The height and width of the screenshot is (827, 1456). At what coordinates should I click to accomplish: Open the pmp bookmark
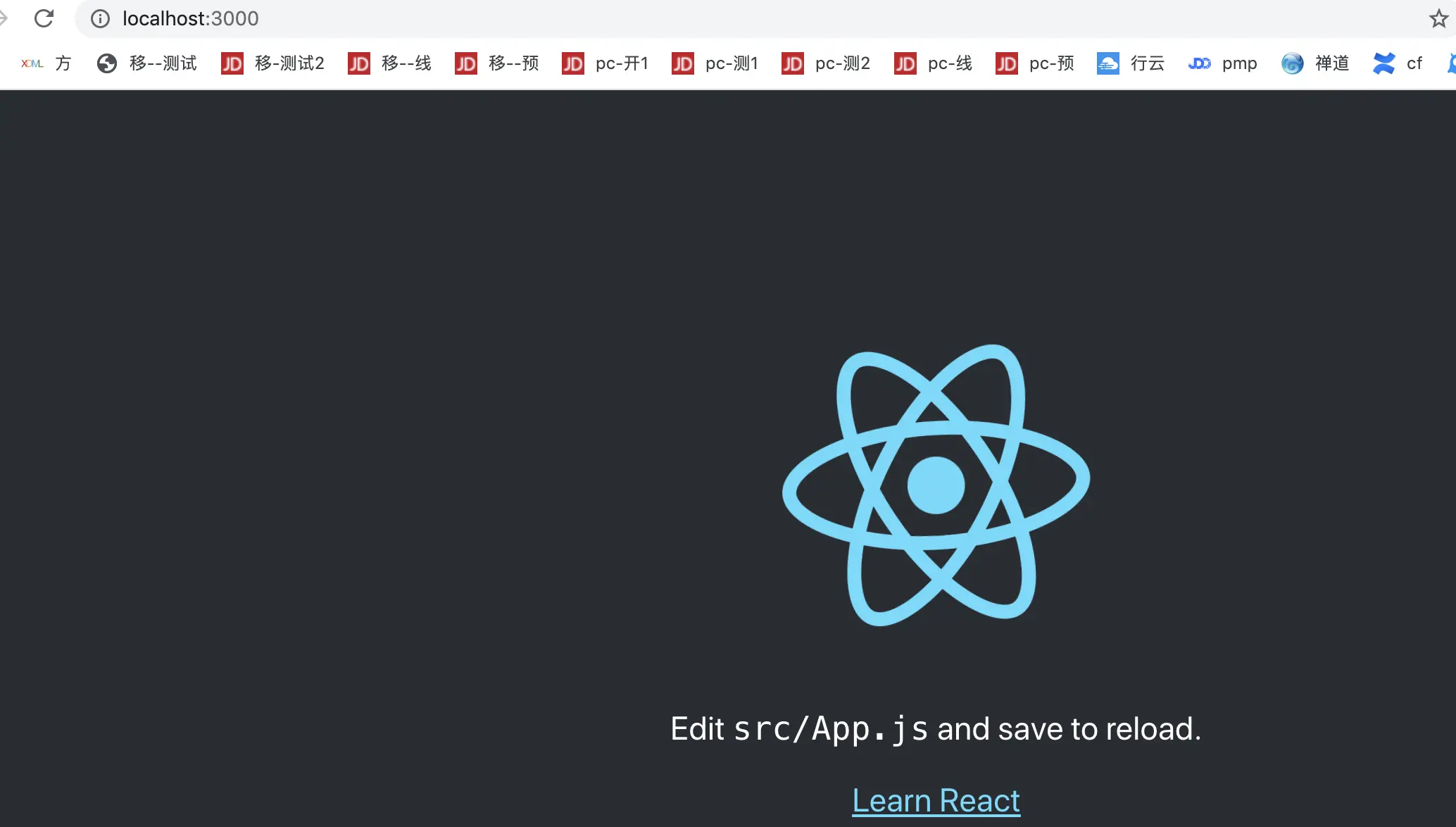[1222, 63]
